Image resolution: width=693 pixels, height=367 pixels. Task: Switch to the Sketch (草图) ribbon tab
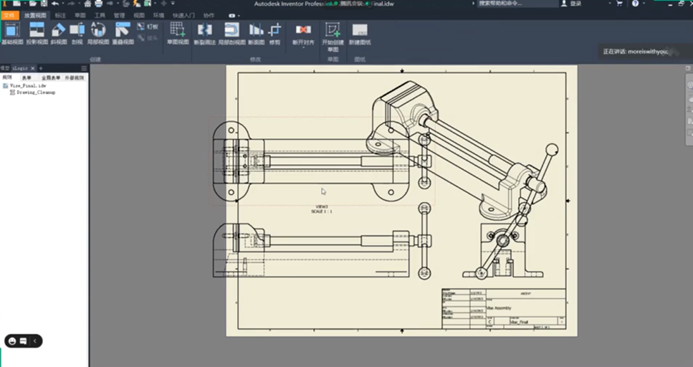pyautogui.click(x=80, y=15)
